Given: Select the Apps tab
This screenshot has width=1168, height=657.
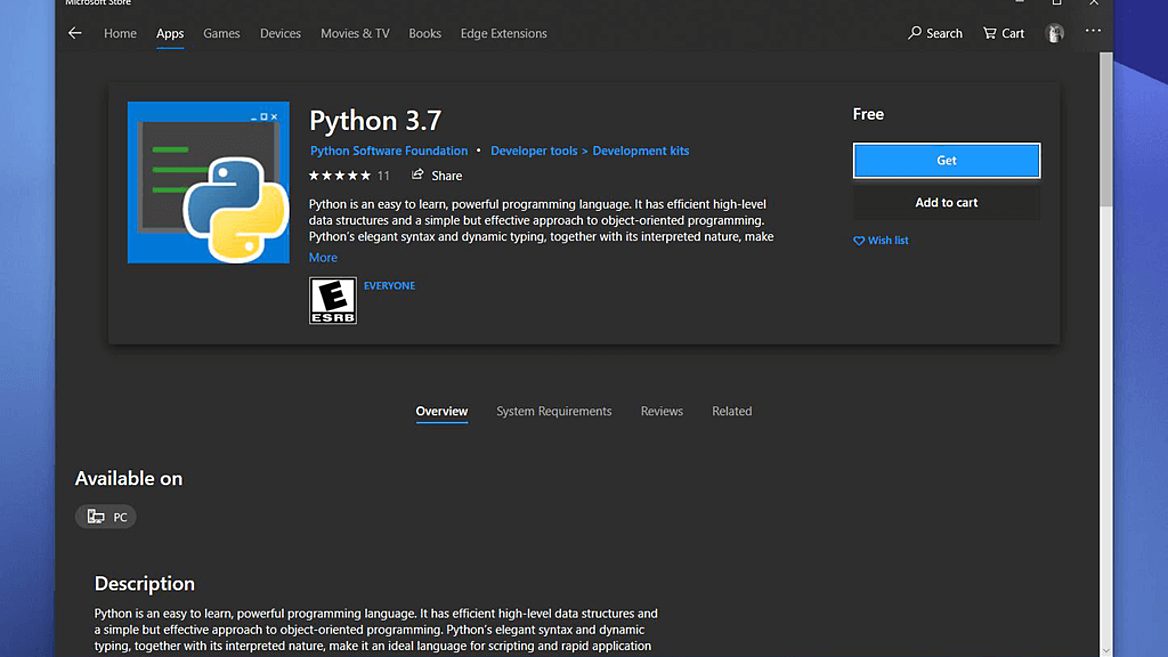Looking at the screenshot, I should point(170,34).
